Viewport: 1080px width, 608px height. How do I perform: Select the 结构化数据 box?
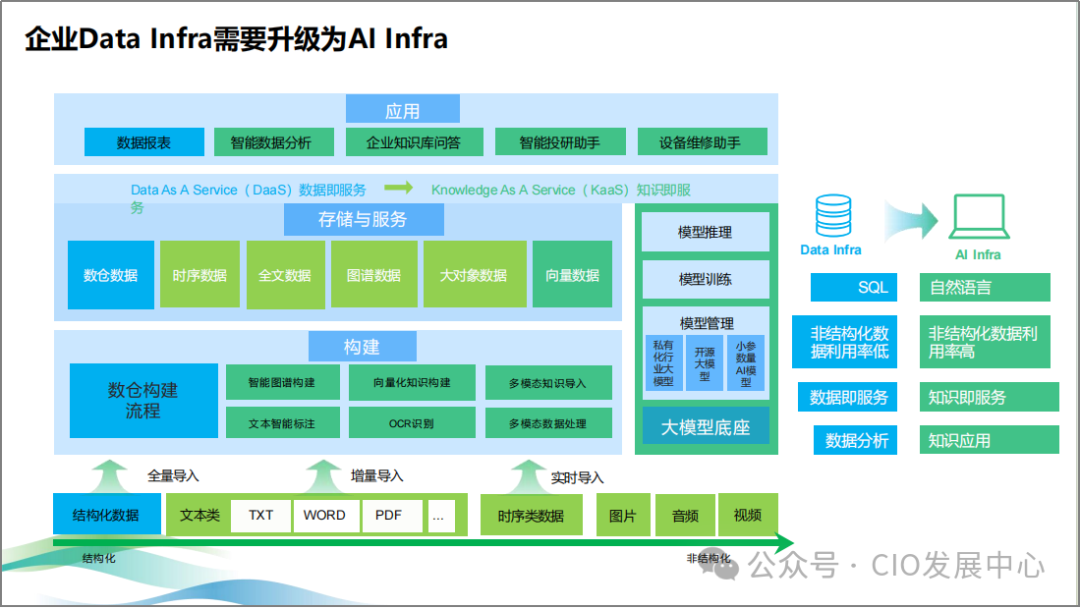[107, 514]
